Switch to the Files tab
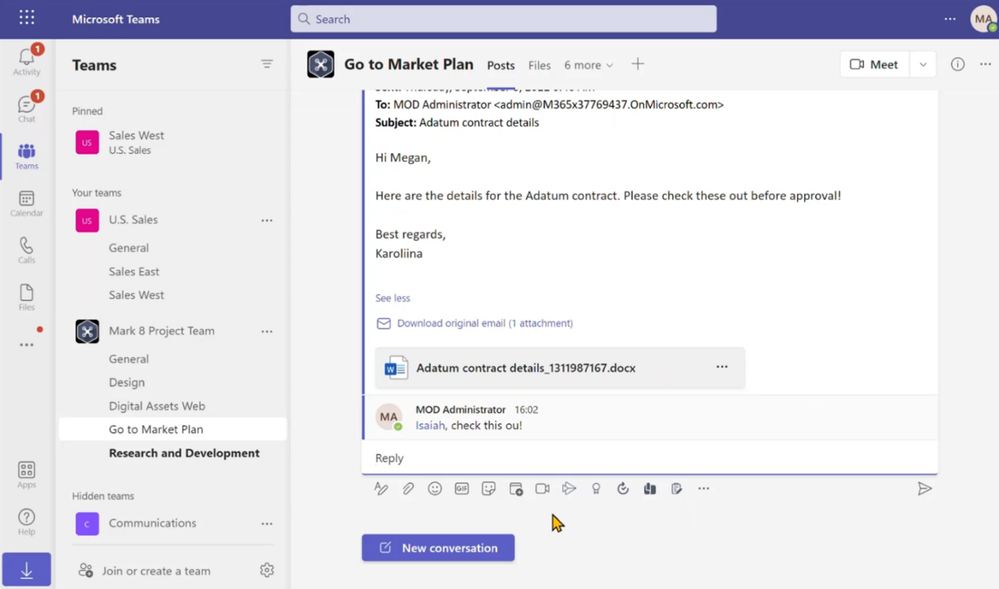This screenshot has width=999, height=589. coord(539,65)
